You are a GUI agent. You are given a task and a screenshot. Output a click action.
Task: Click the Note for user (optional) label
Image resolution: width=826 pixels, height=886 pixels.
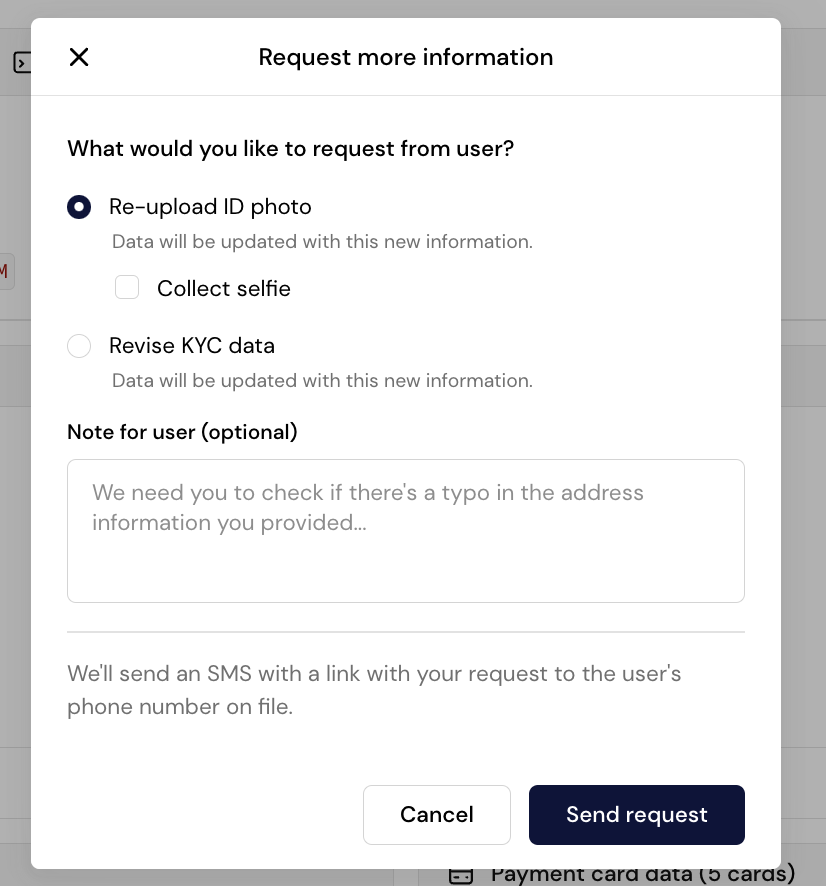182,432
